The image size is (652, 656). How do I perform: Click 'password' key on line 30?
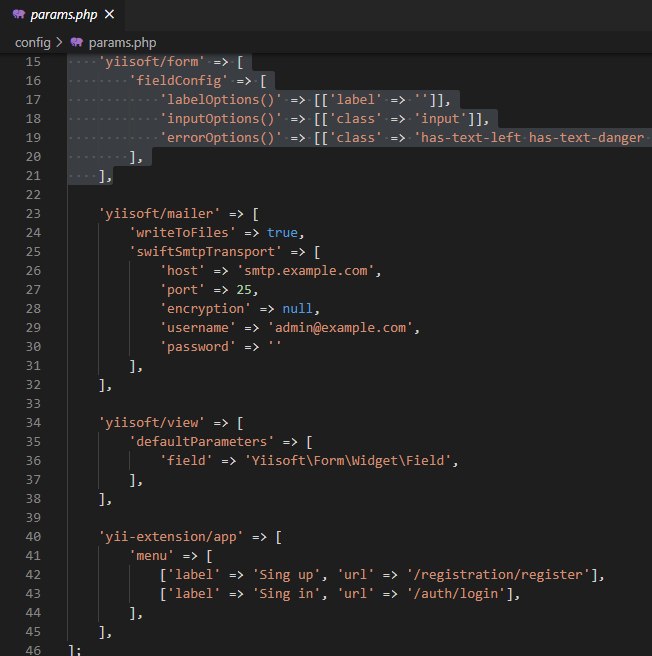point(198,347)
